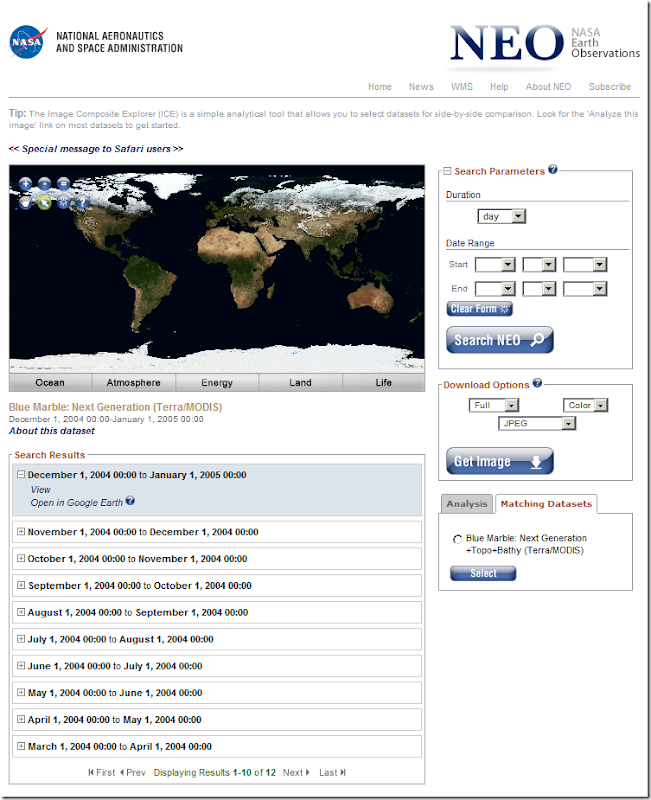This screenshot has height=800, width=651.
Task: Expand the August 1, 2004 result
Action: 21,612
